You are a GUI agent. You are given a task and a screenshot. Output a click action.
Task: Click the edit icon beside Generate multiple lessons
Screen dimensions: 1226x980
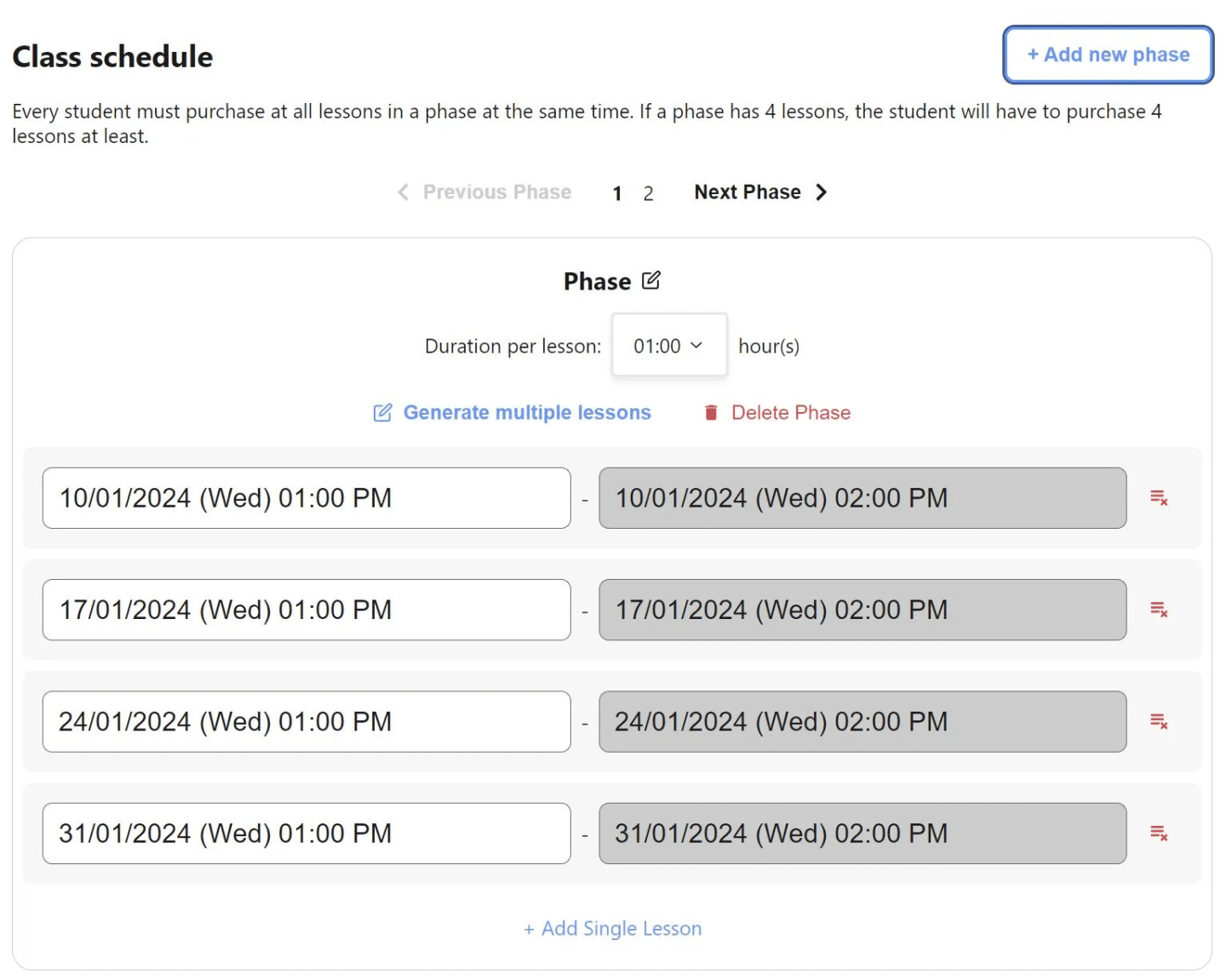[x=382, y=413]
